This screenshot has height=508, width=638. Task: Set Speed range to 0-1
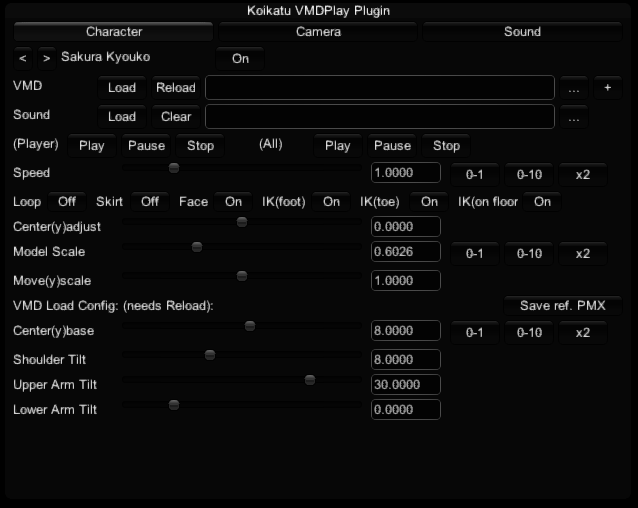click(x=474, y=174)
